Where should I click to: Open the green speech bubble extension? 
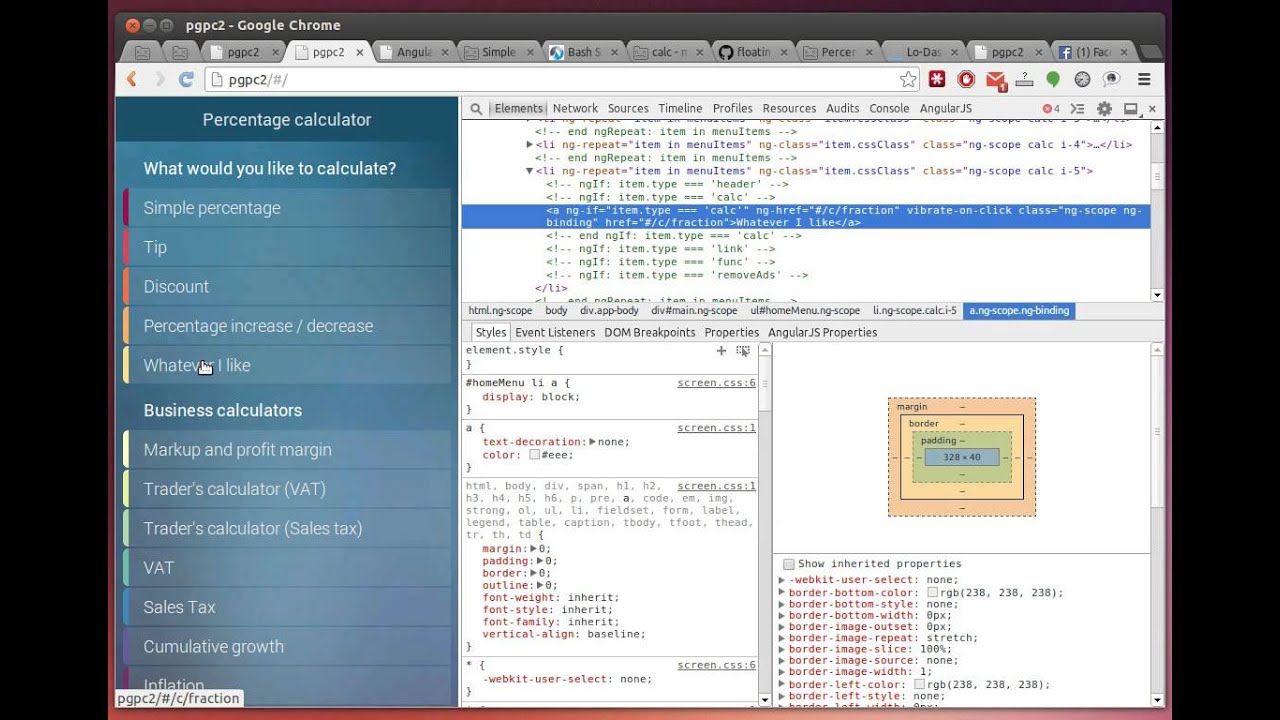1053,79
